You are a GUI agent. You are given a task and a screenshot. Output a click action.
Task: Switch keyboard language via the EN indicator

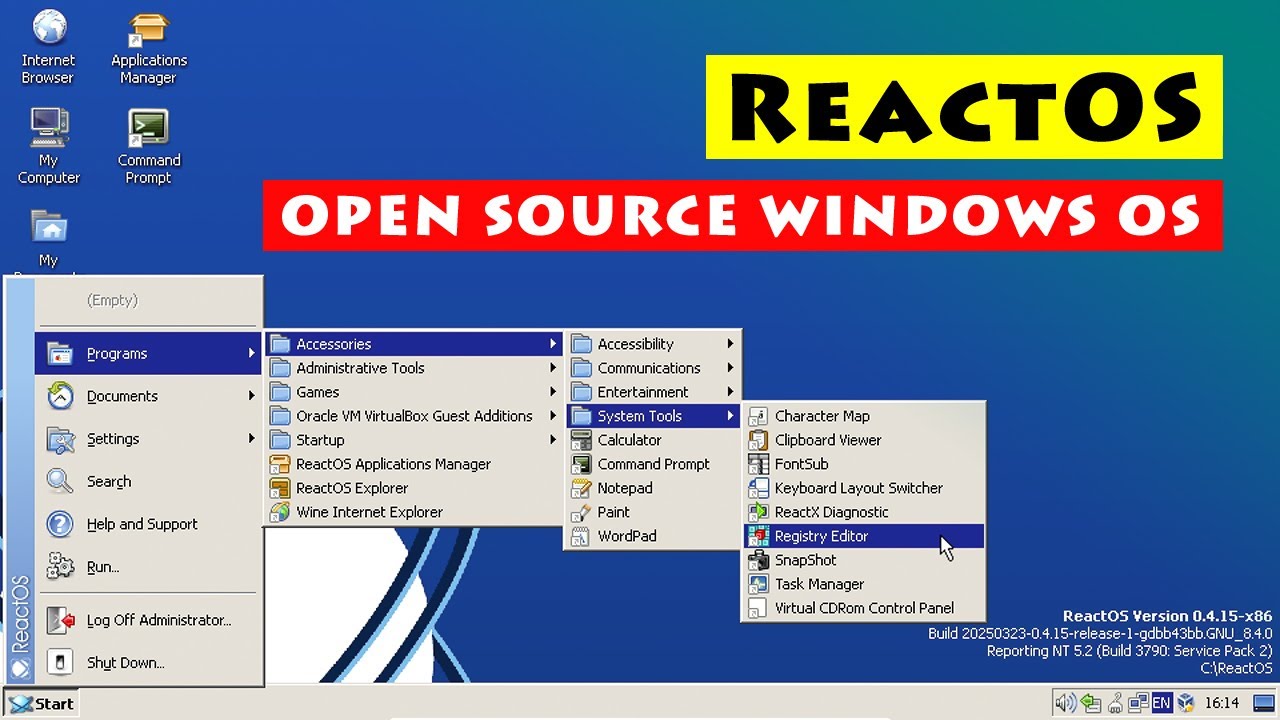tap(1162, 703)
